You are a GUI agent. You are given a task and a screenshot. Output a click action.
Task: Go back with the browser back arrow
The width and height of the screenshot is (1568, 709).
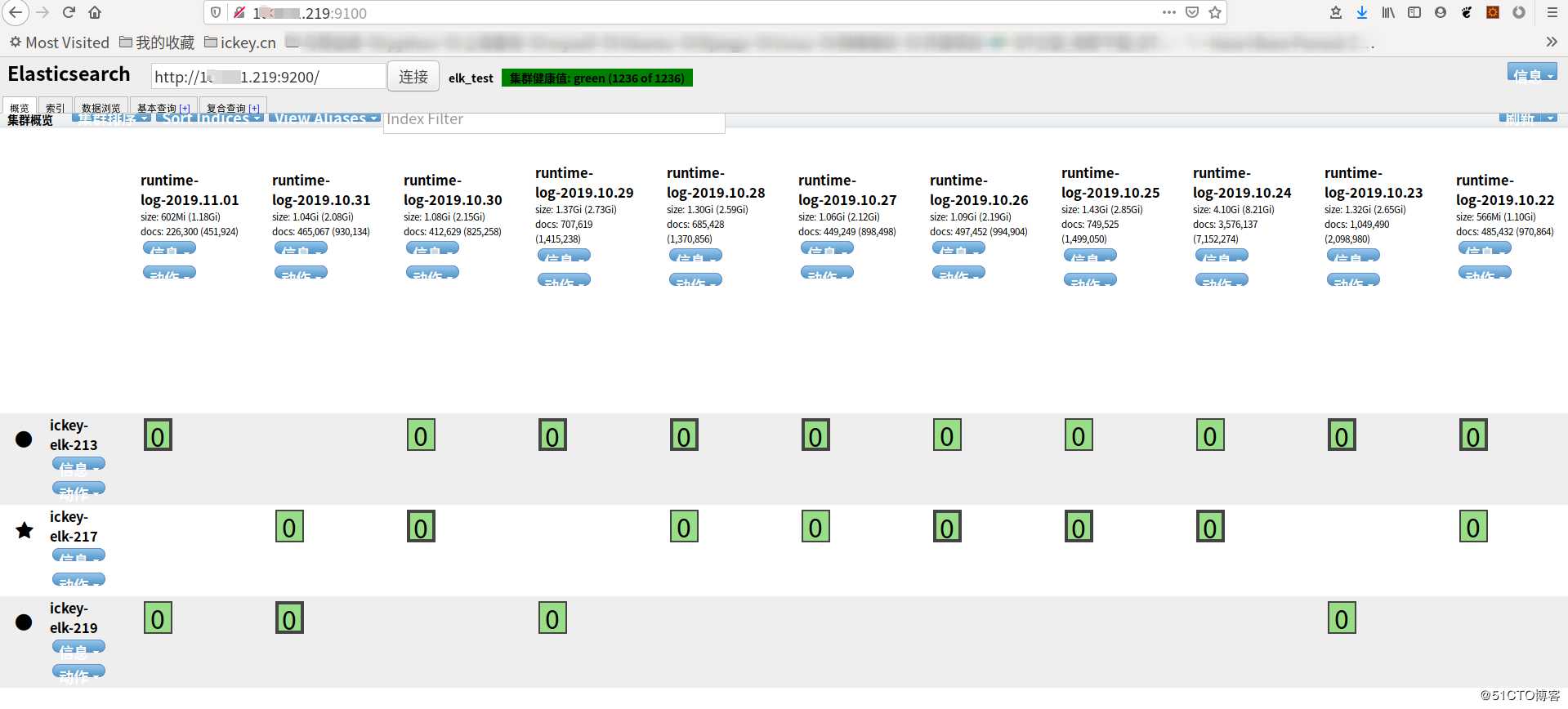point(16,12)
